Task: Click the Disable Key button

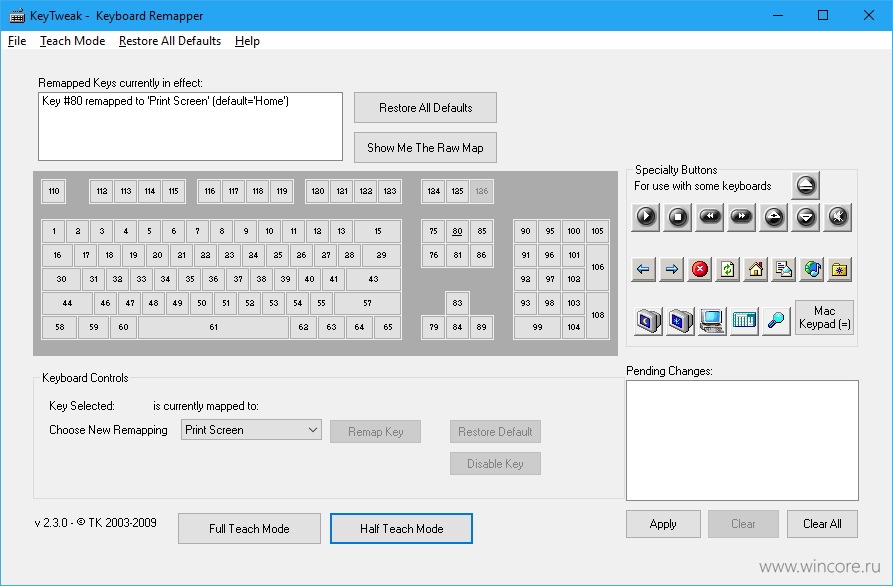Action: coord(495,464)
